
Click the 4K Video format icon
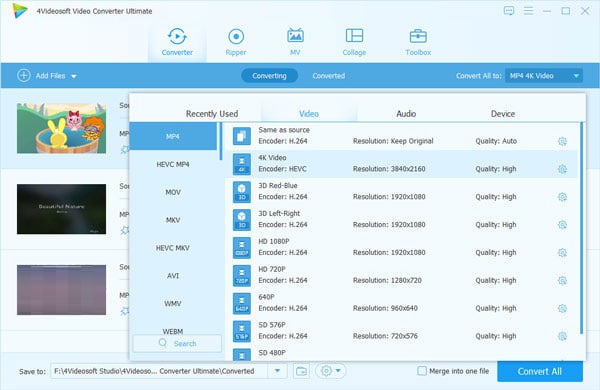[x=241, y=164]
